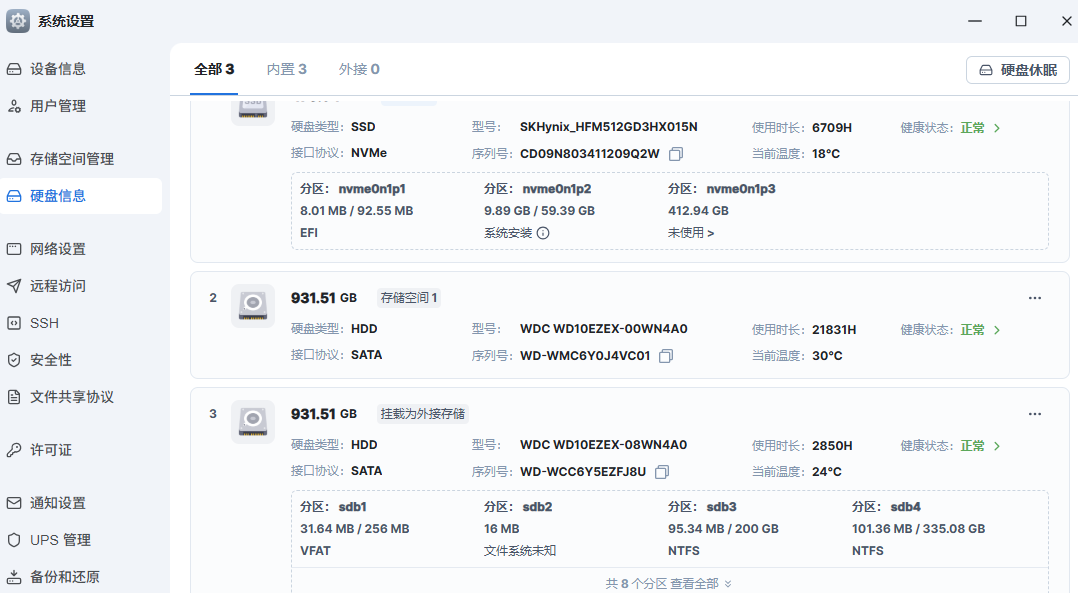This screenshot has width=1078, height=593.
Task: Open more options for disk 2
Action: [x=1035, y=298]
